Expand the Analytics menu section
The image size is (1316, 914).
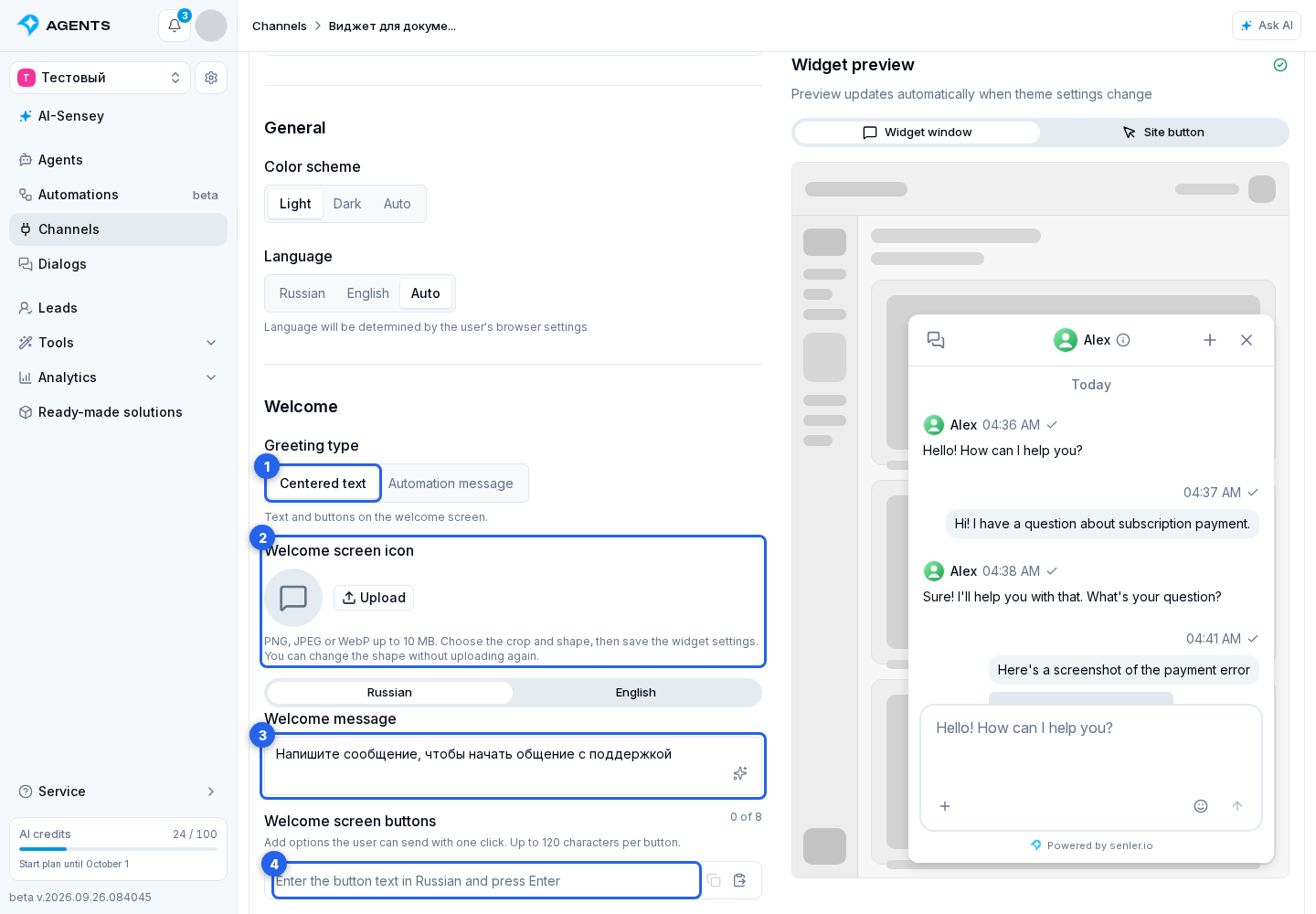[211, 377]
